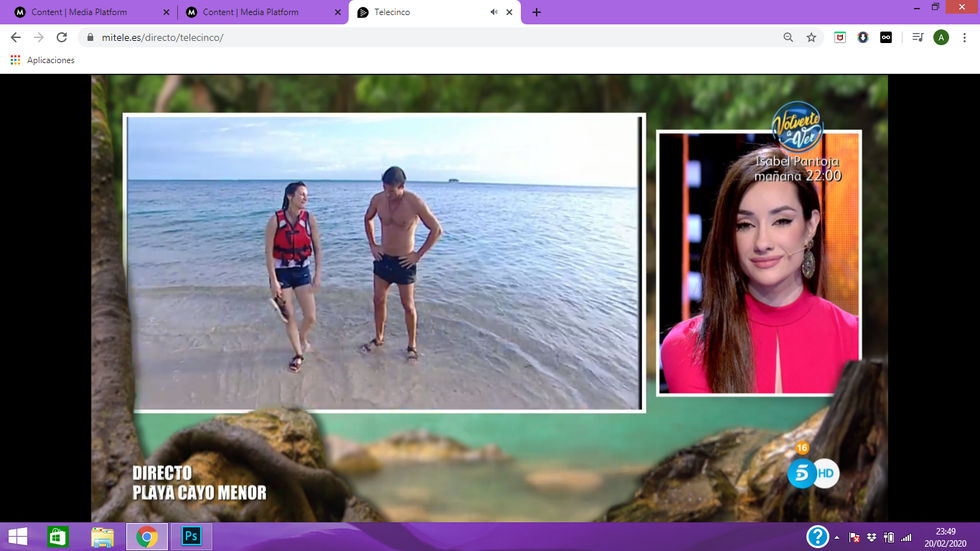This screenshot has width=980, height=551.
Task: Open the Dropbox tray icon
Action: (871, 537)
